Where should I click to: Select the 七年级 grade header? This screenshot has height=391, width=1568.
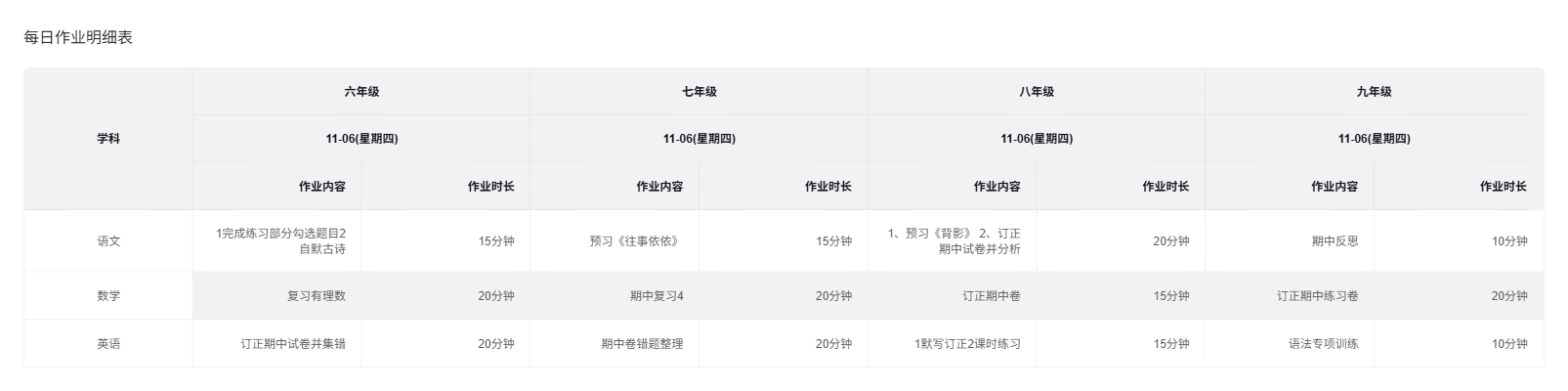[699, 92]
